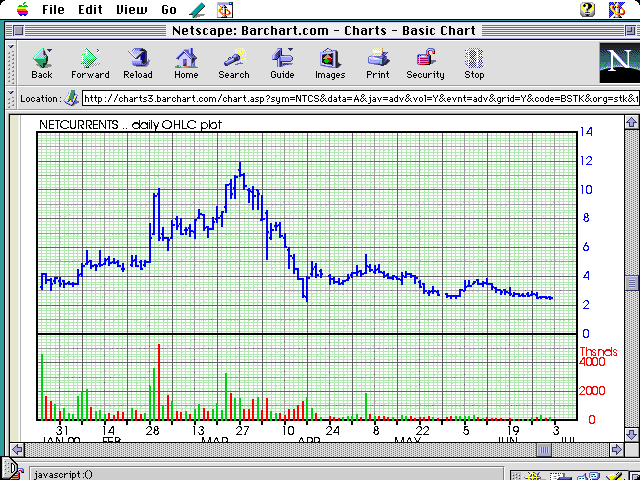Click the window close box

(18, 31)
